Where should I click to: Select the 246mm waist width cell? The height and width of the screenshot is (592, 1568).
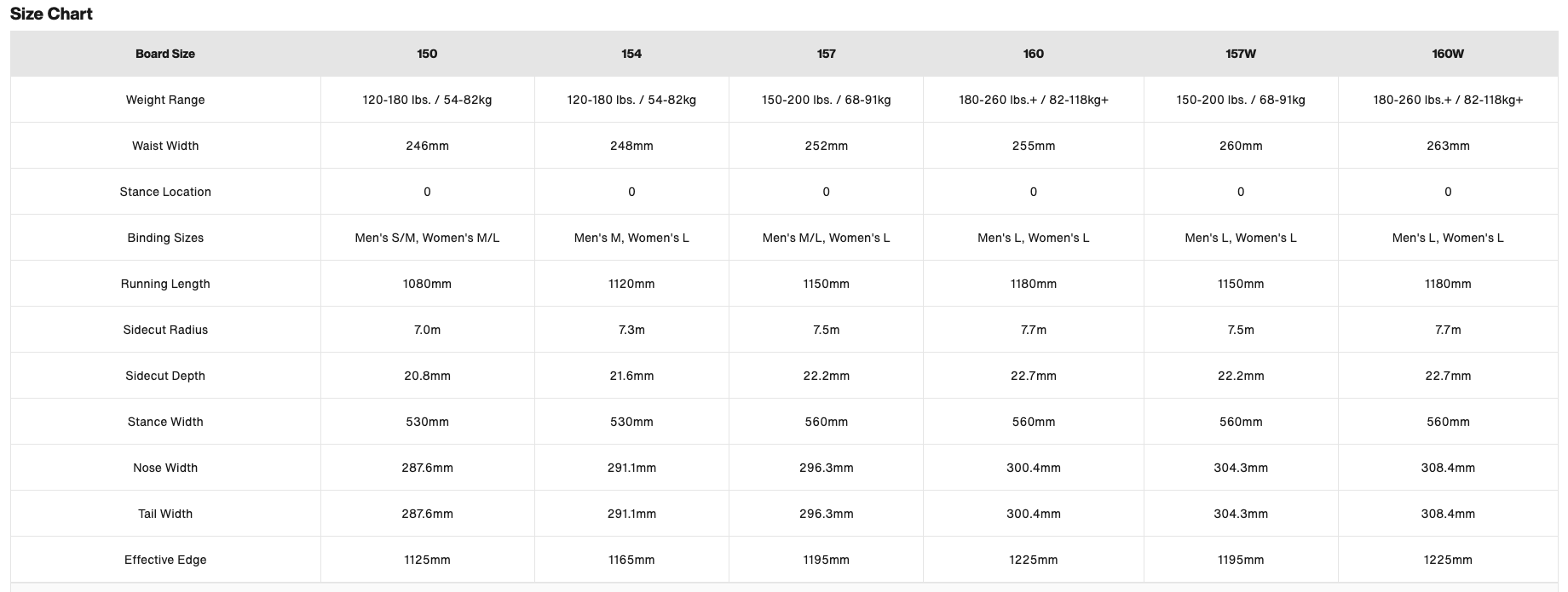click(x=427, y=146)
